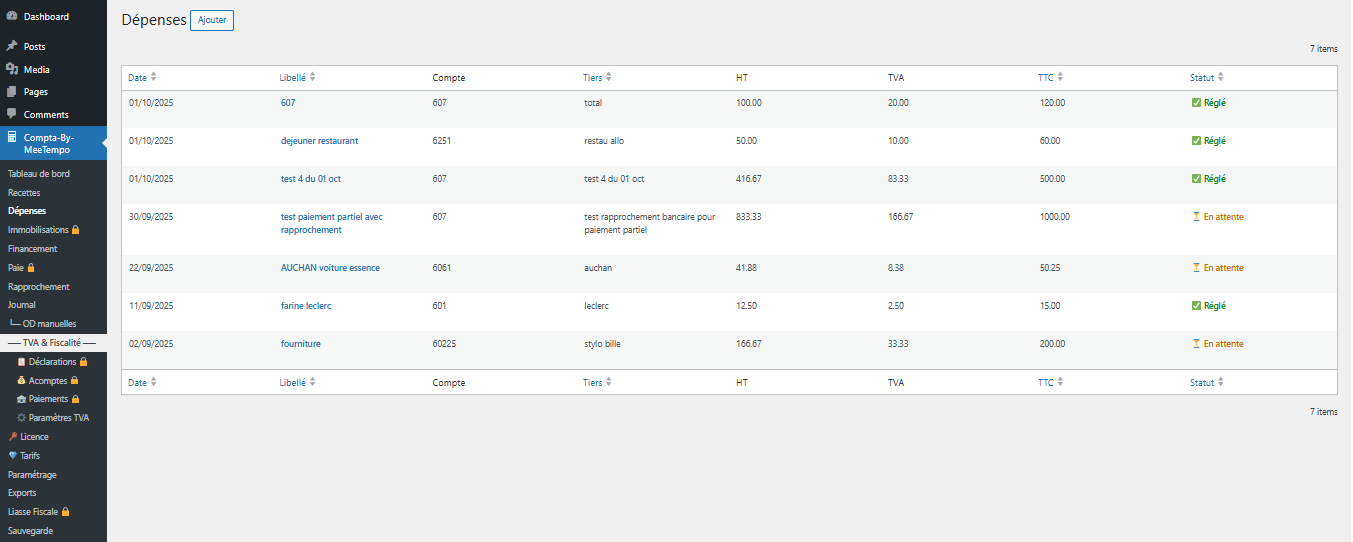The height and width of the screenshot is (542, 1353).
Task: Click the Tarifs diamond icon
Action: point(12,456)
